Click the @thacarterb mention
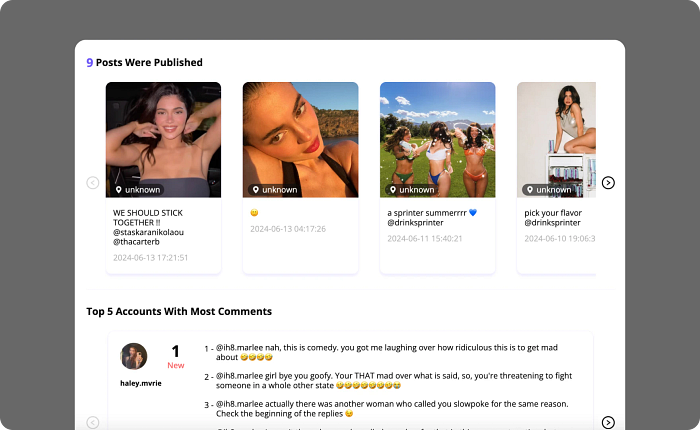 pos(136,242)
